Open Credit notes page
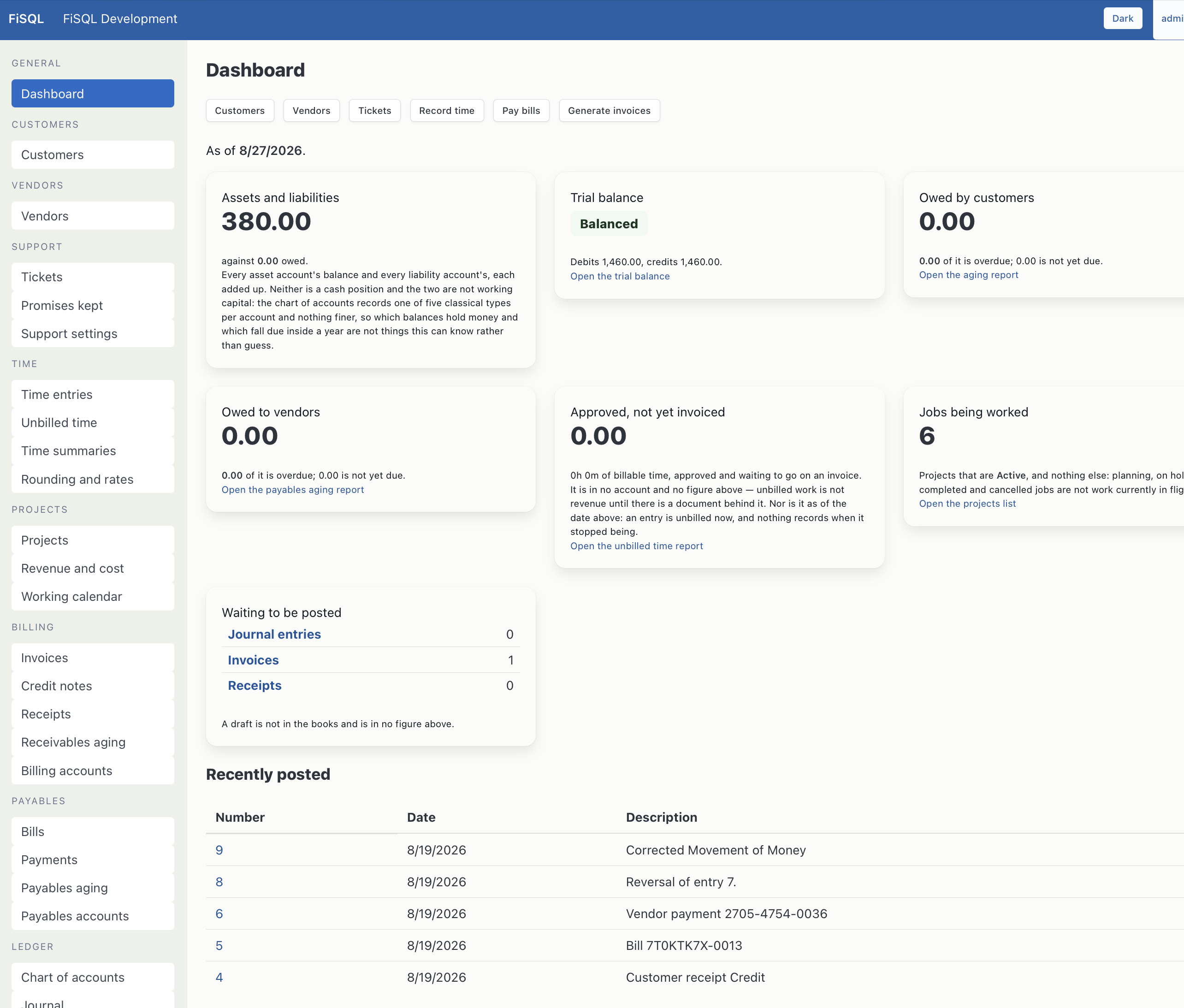This screenshot has height=1008, width=1184. (x=93, y=686)
